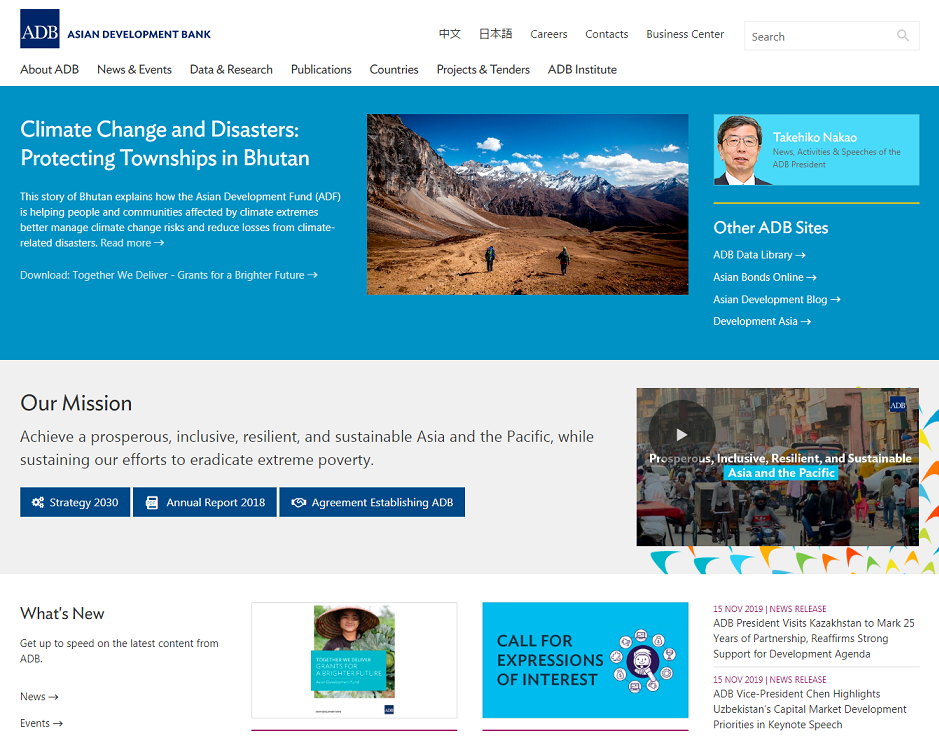The image size is (939, 737).
Task: Open the Uzbekistan Capital Market news release
Action: 810,709
